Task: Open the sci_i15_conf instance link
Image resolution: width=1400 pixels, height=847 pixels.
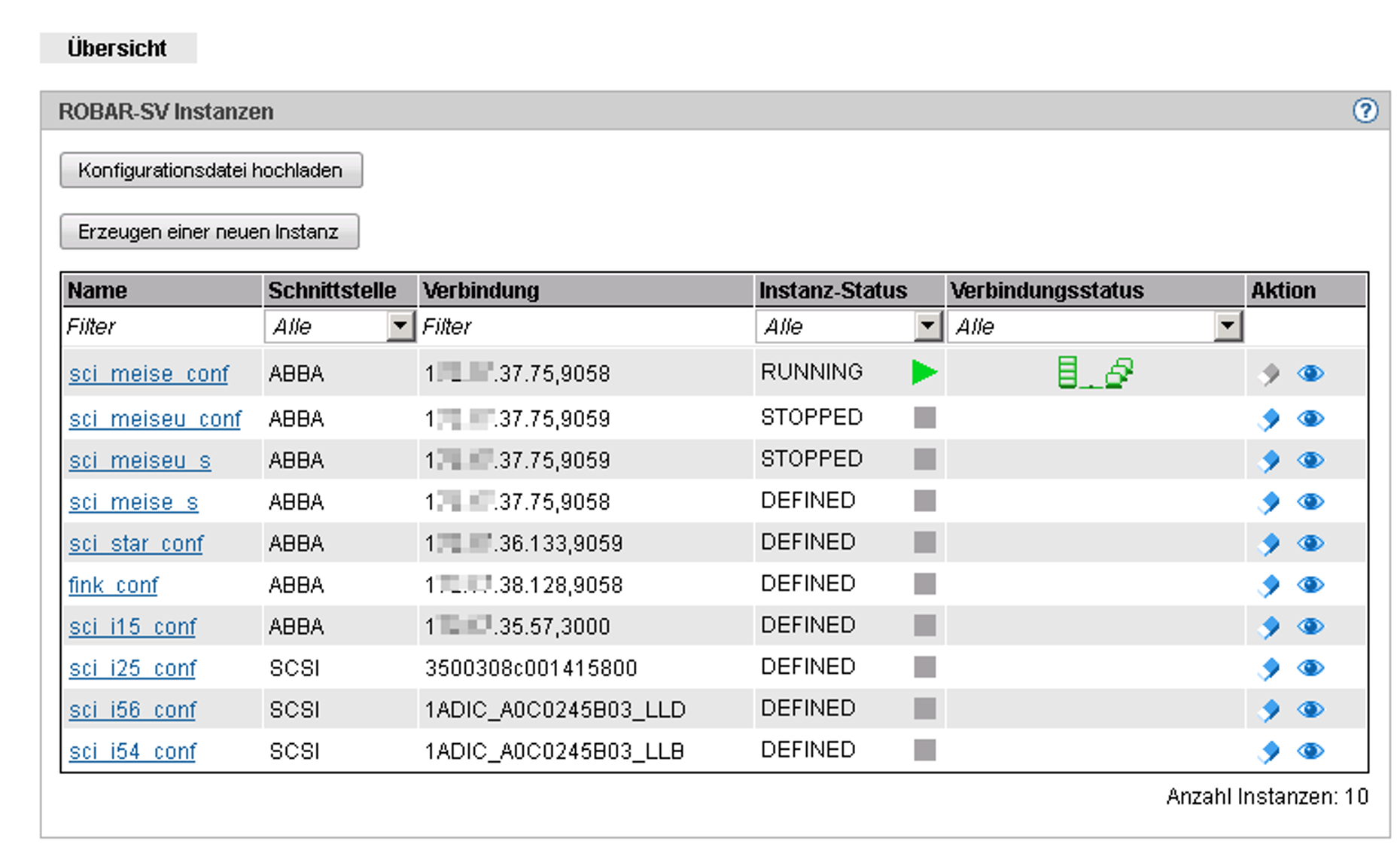Action: pos(132,626)
